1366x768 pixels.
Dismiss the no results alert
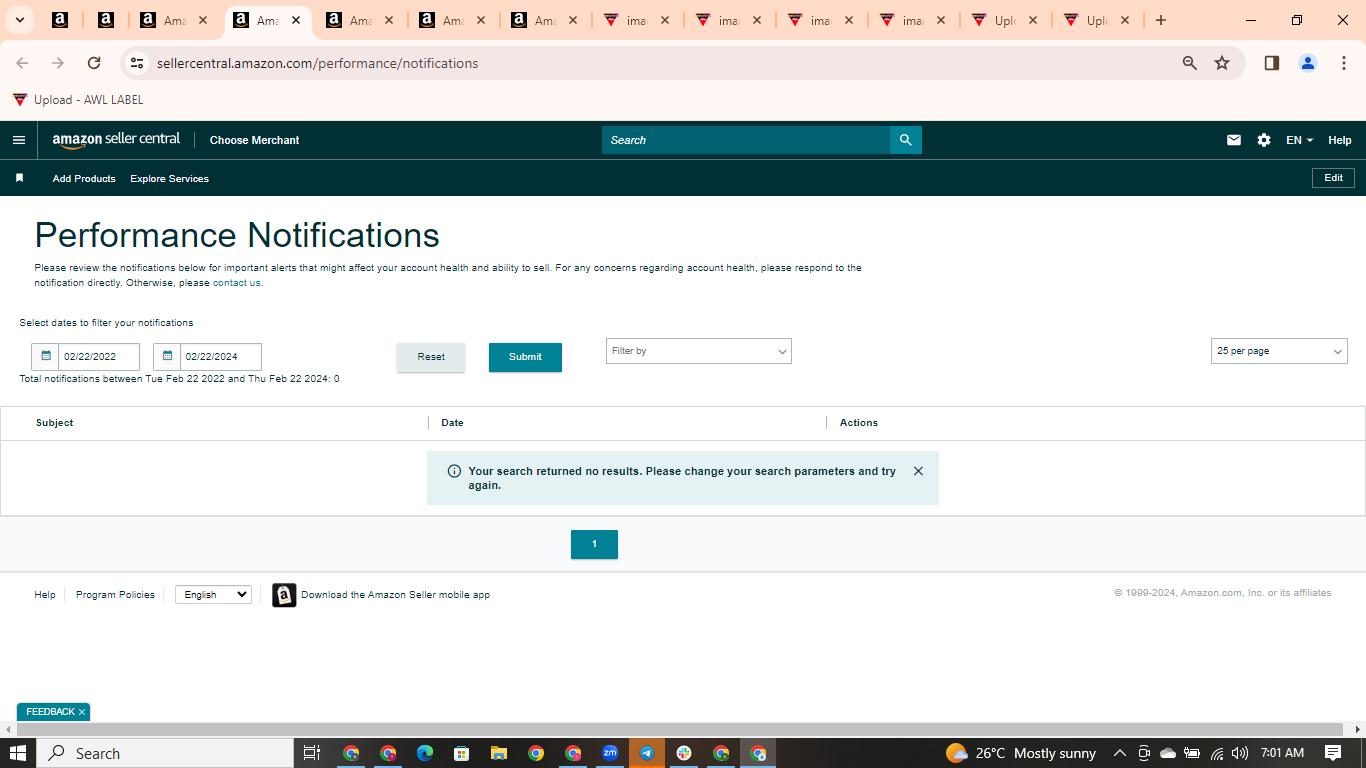(x=918, y=471)
